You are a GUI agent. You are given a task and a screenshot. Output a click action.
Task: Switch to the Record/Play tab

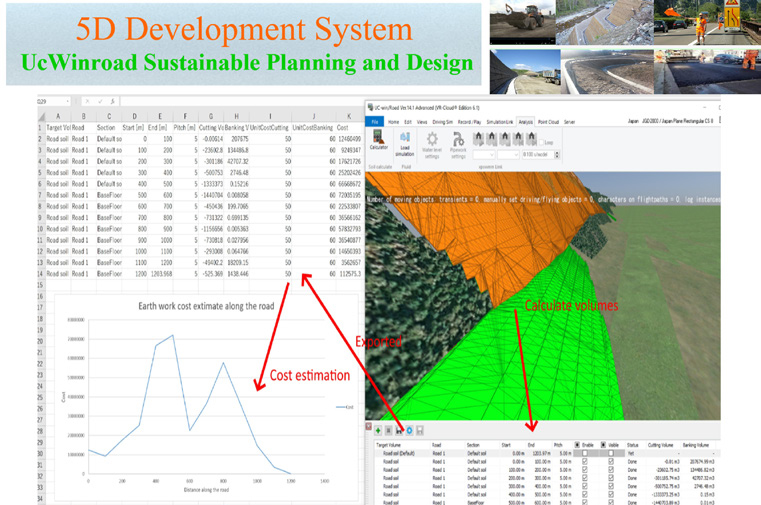[469, 122]
